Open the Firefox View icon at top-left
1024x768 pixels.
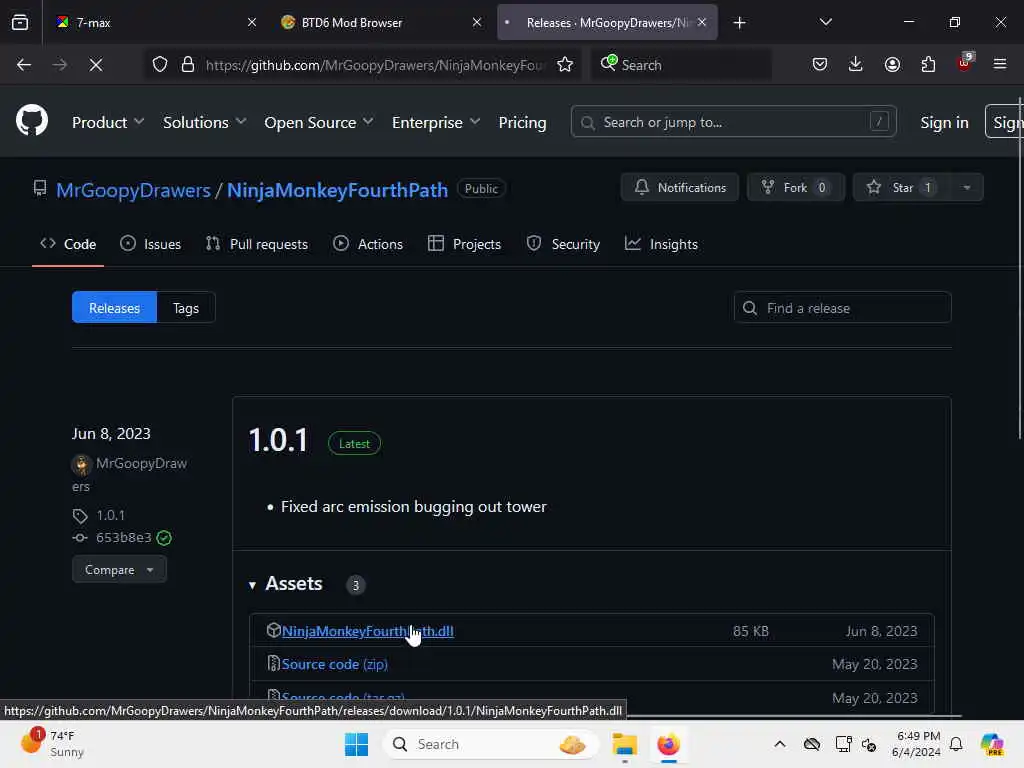pos(20,22)
